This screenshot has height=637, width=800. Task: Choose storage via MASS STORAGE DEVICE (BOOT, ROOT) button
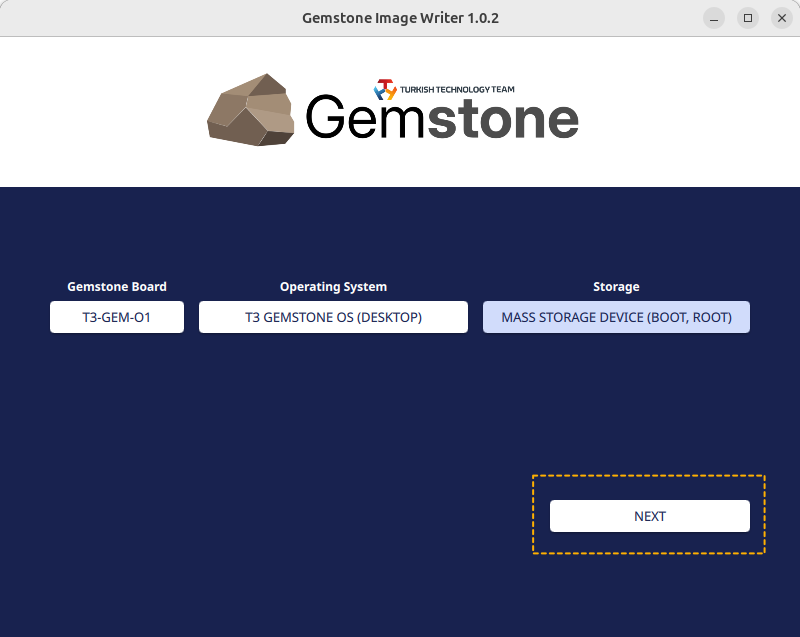[616, 317]
